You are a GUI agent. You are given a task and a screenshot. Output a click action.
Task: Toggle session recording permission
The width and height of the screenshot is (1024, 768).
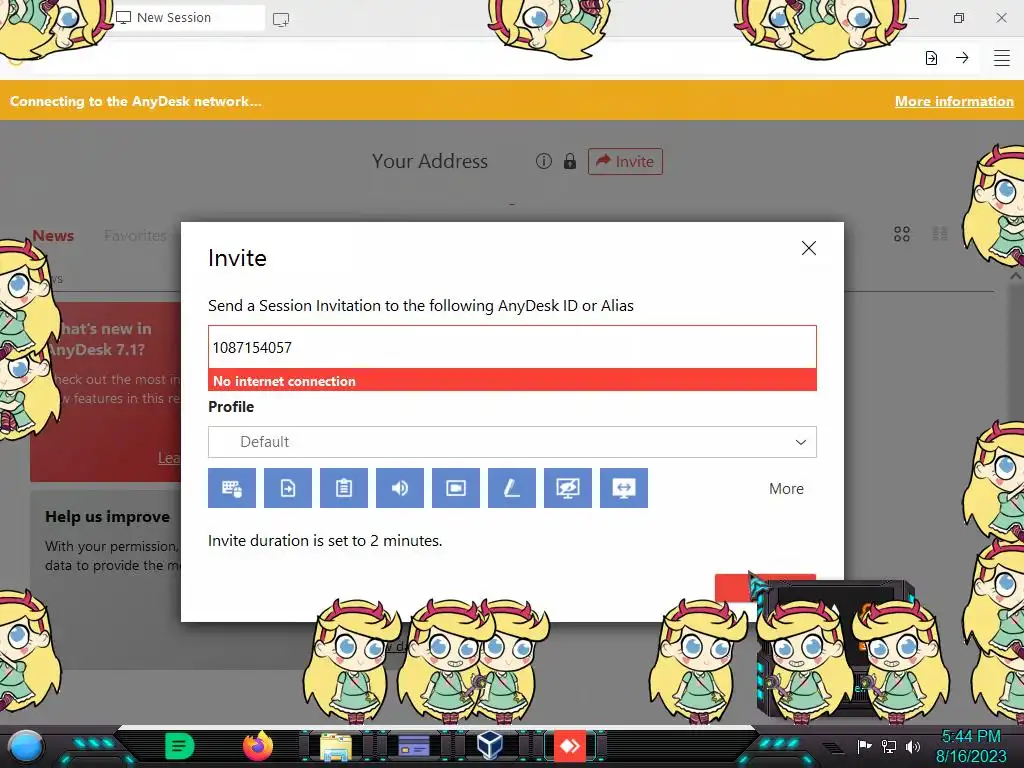click(x=456, y=488)
